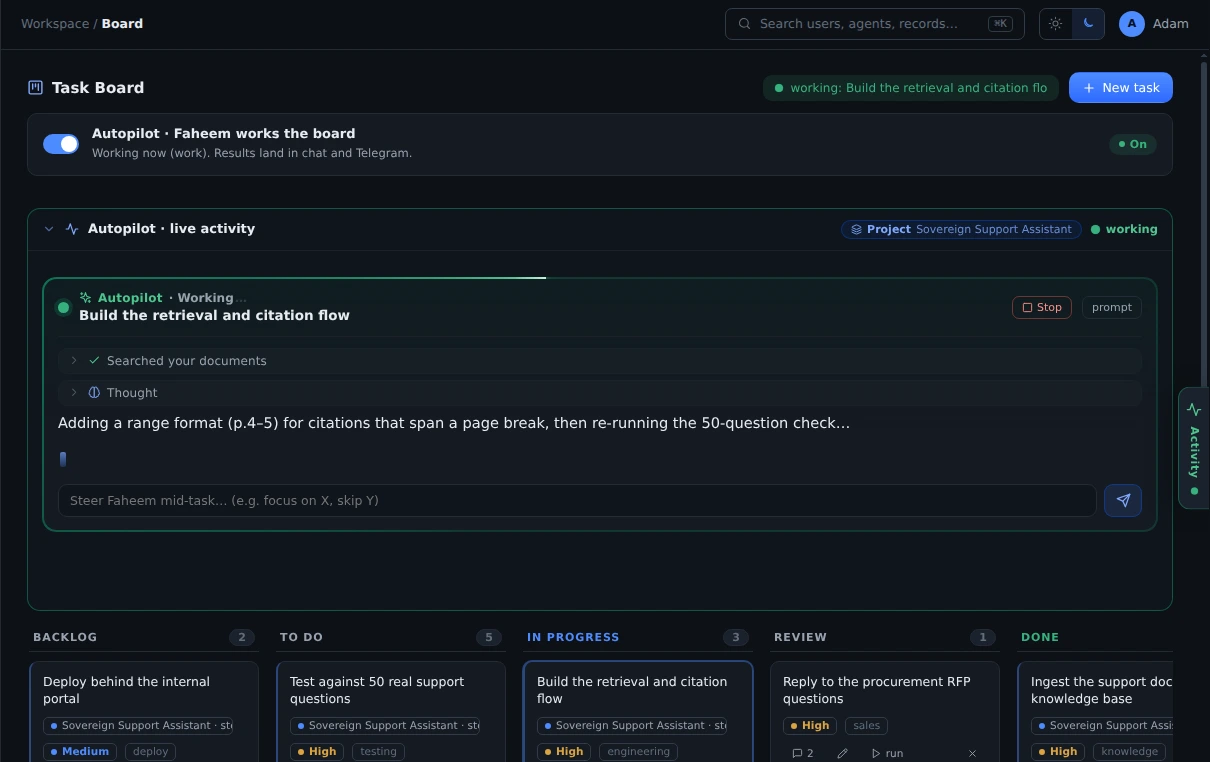Switch to light theme sun icon
Image resolution: width=1210 pixels, height=762 pixels.
1056,24
